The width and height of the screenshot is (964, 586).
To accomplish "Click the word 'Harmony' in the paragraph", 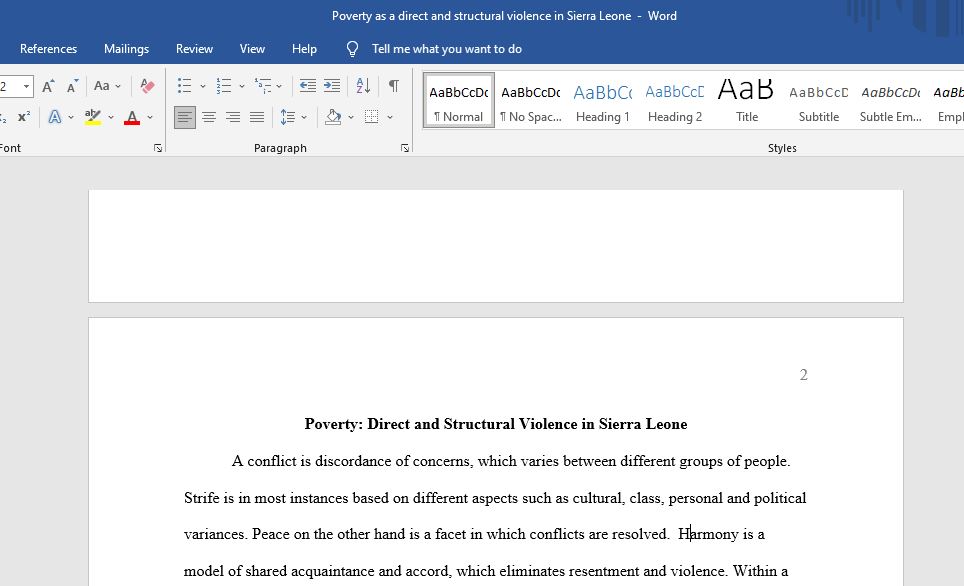I will click(708, 534).
